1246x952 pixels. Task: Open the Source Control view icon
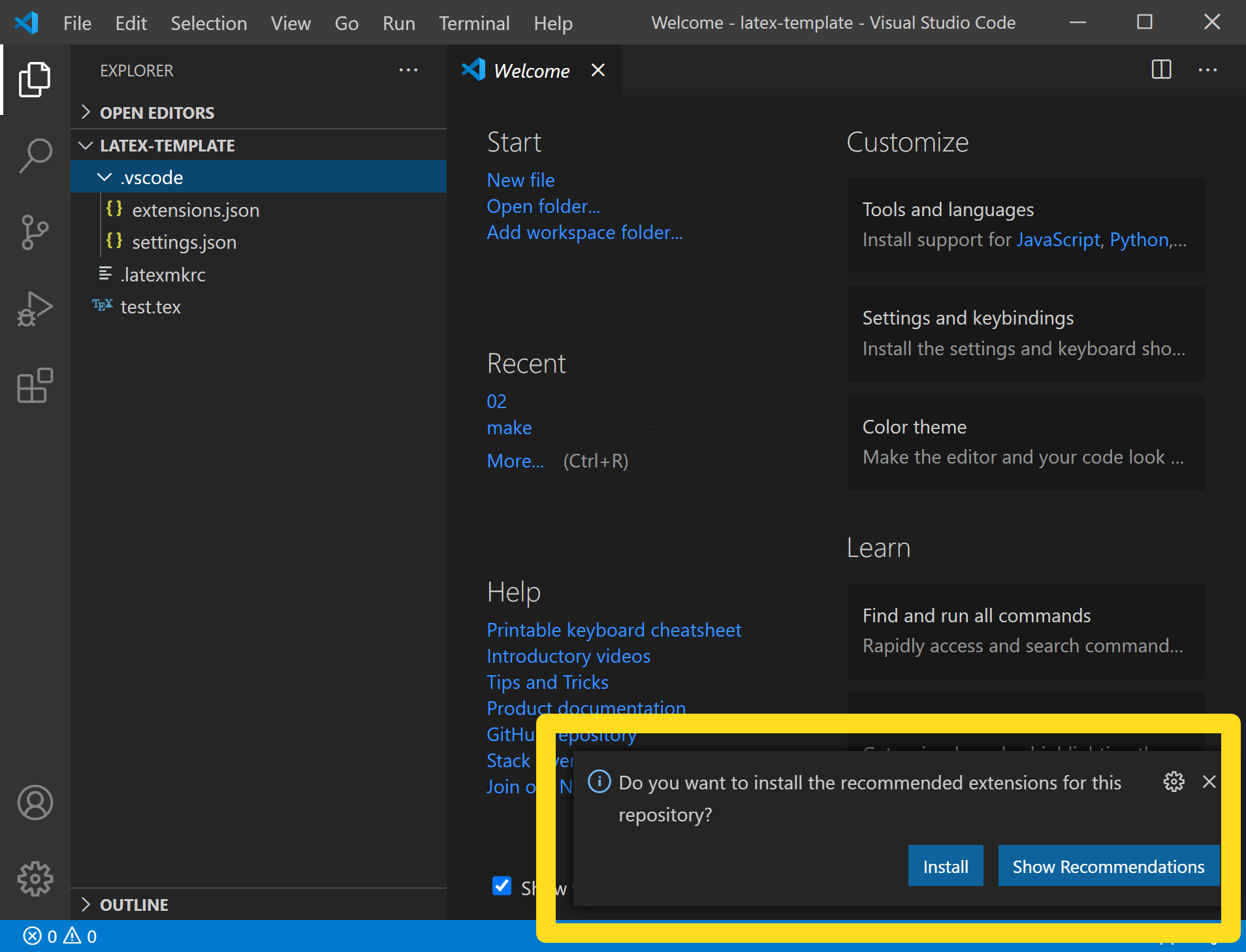point(35,232)
